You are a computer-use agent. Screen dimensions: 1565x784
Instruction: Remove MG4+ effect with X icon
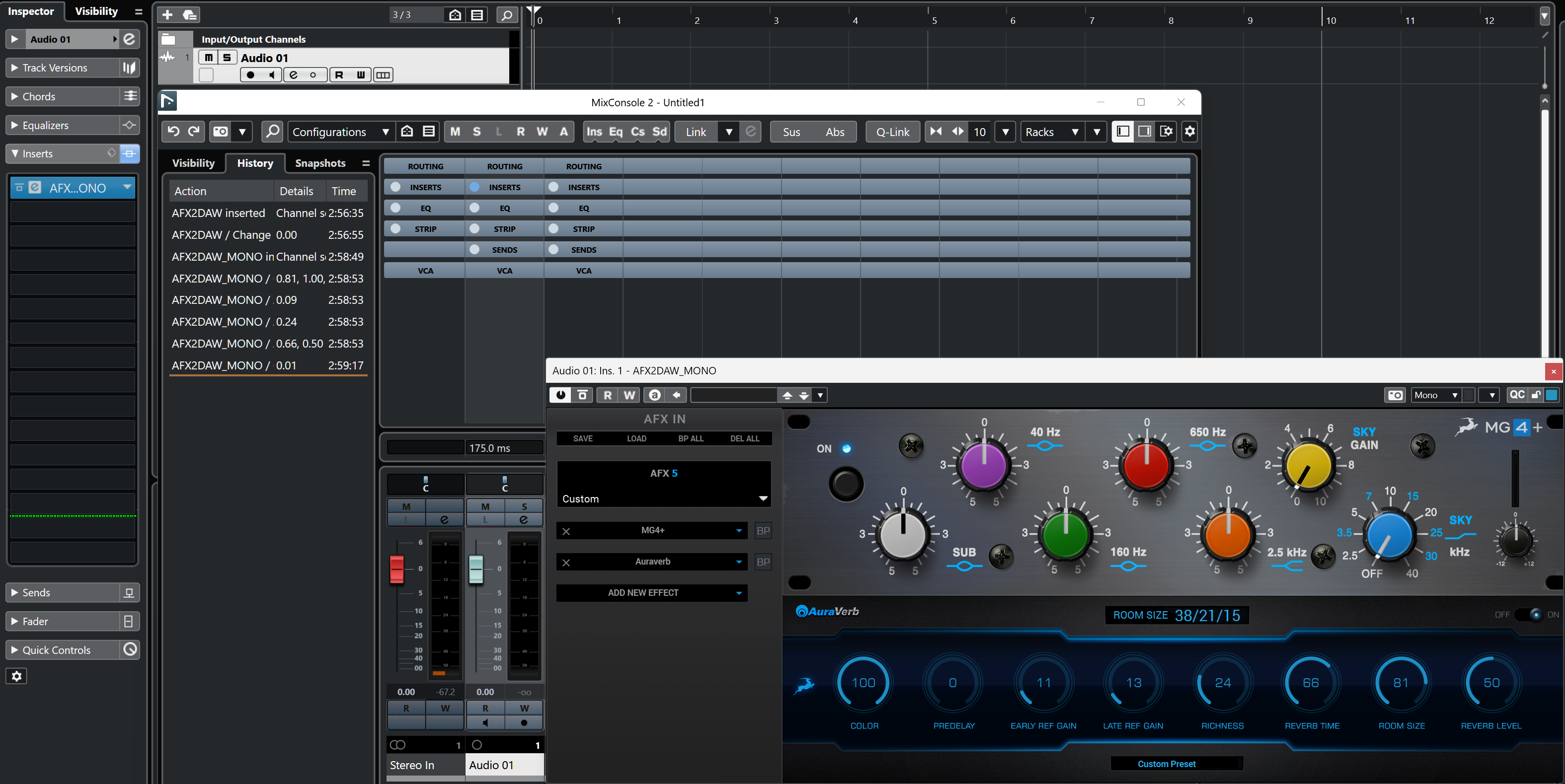point(565,531)
